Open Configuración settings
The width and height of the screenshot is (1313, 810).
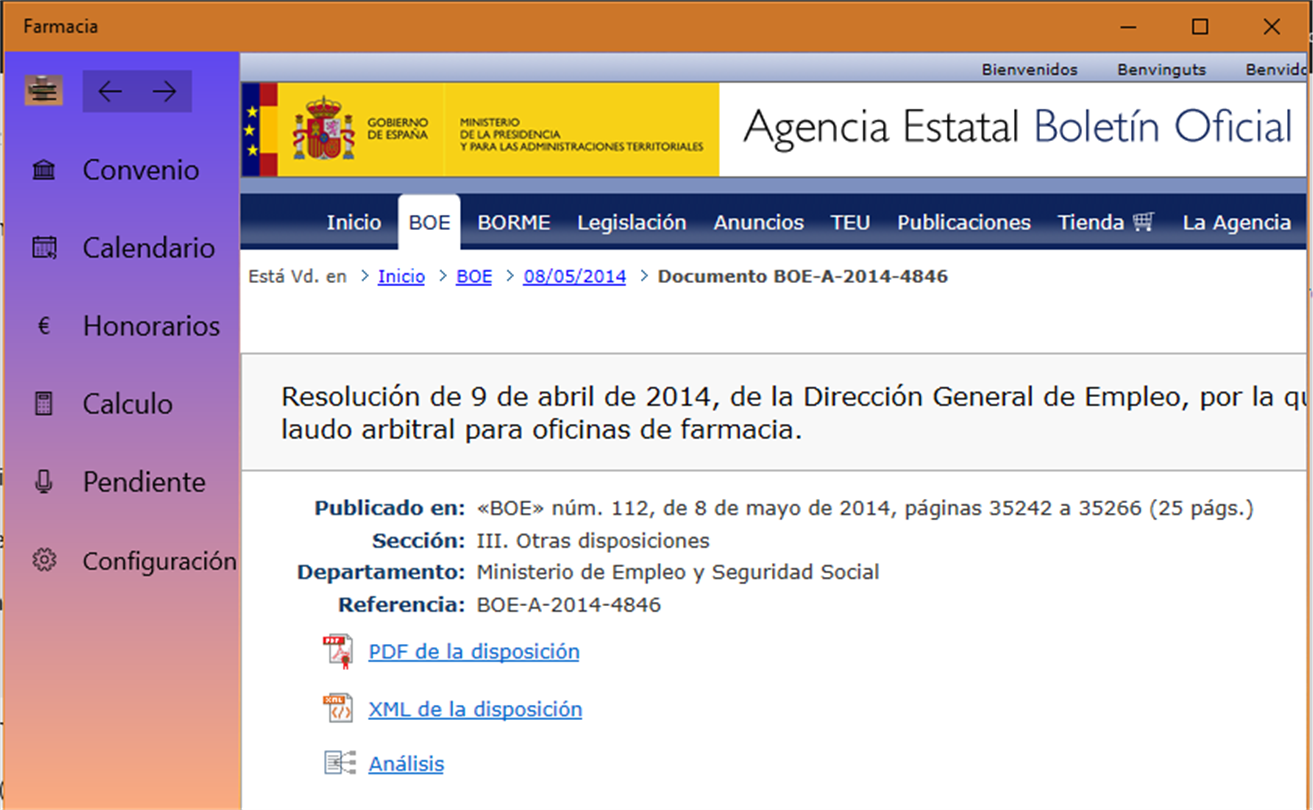pyautogui.click(x=159, y=561)
